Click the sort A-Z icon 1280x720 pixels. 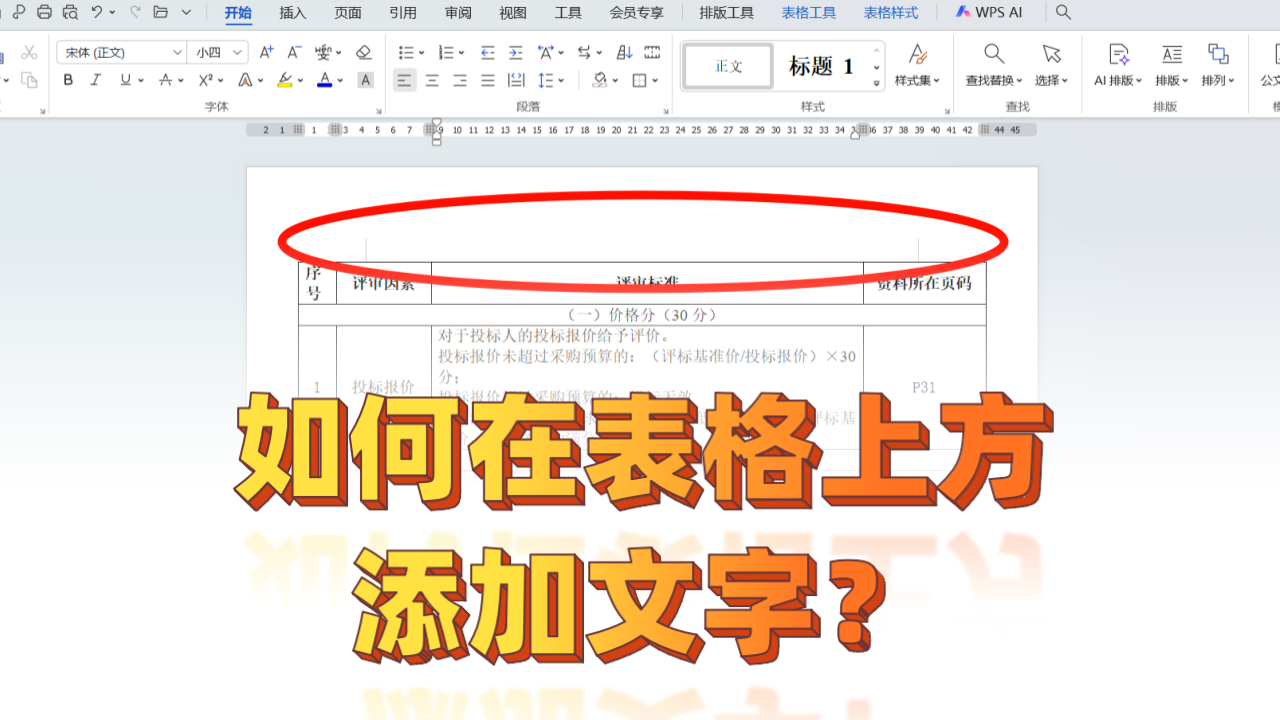tap(624, 52)
